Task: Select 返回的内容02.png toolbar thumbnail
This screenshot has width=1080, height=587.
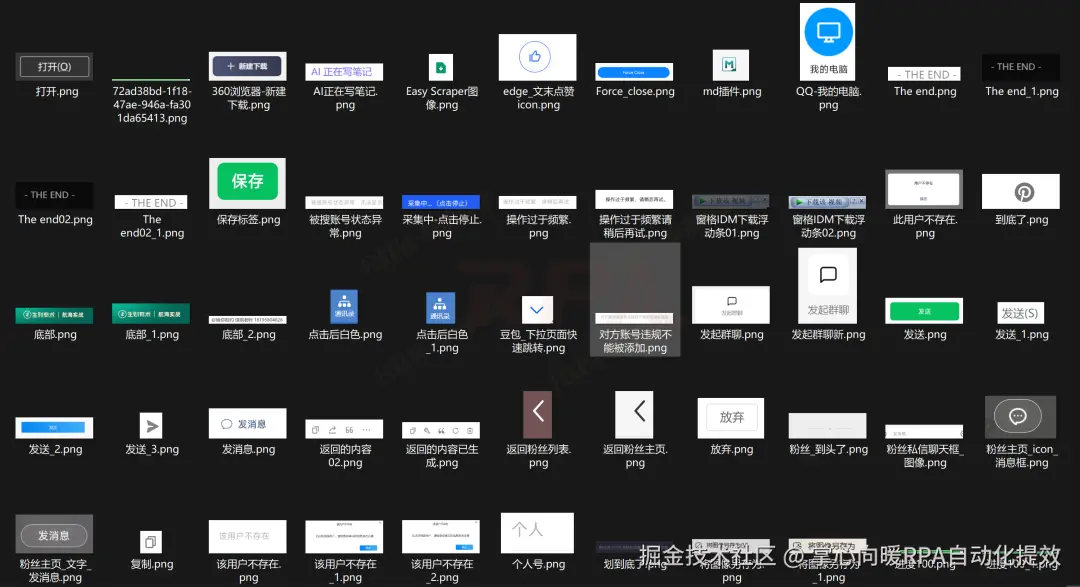Action: point(344,430)
